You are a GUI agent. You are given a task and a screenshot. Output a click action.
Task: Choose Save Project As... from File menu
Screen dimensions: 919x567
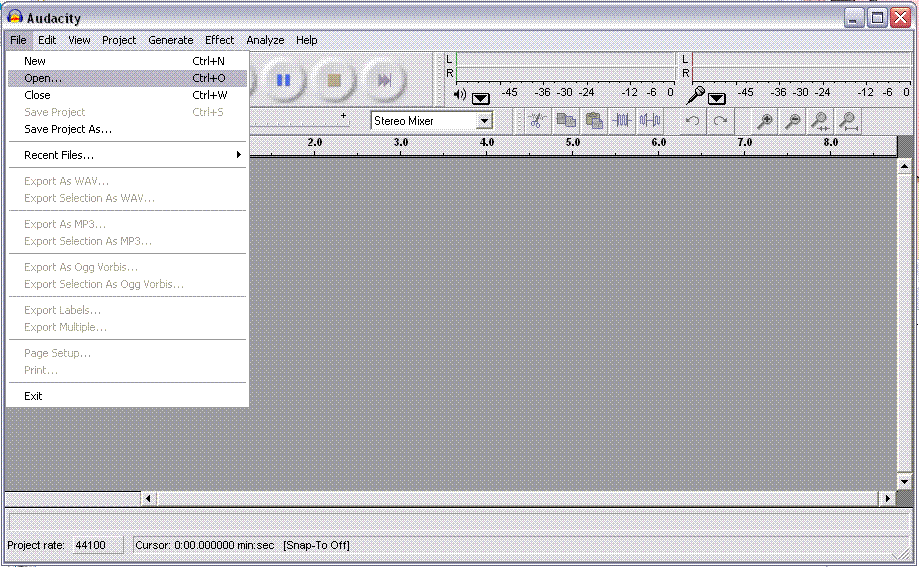[68, 129]
